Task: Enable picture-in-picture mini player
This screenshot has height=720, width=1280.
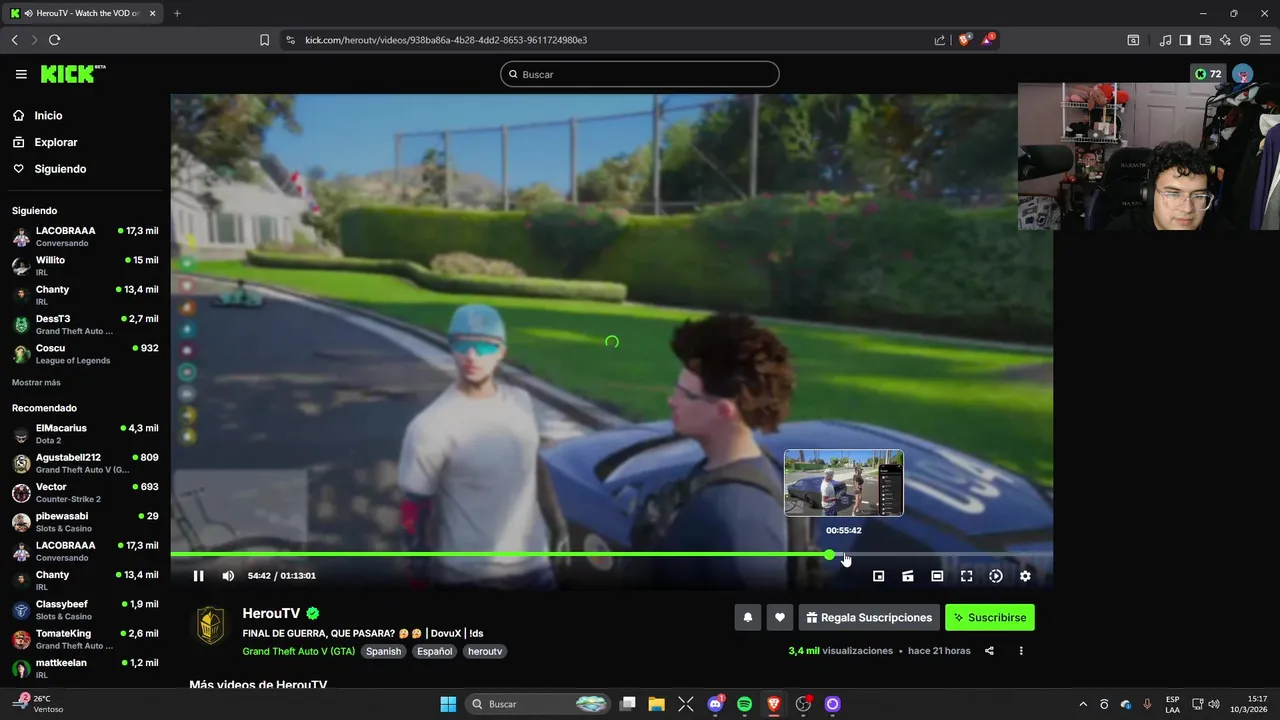Action: pos(879,576)
